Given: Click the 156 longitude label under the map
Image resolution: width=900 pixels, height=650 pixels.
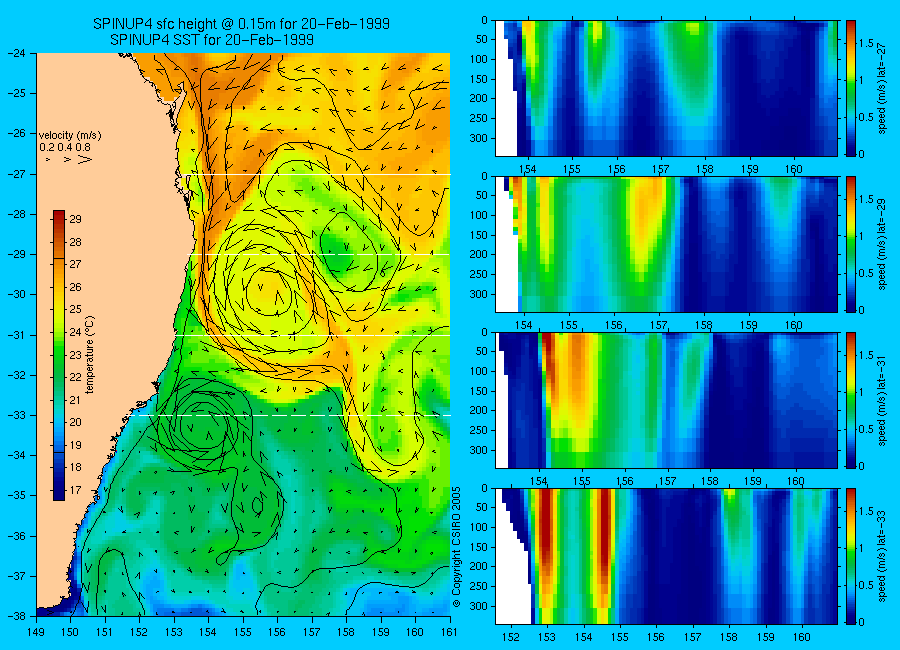Looking at the screenshot, I should point(277,632).
